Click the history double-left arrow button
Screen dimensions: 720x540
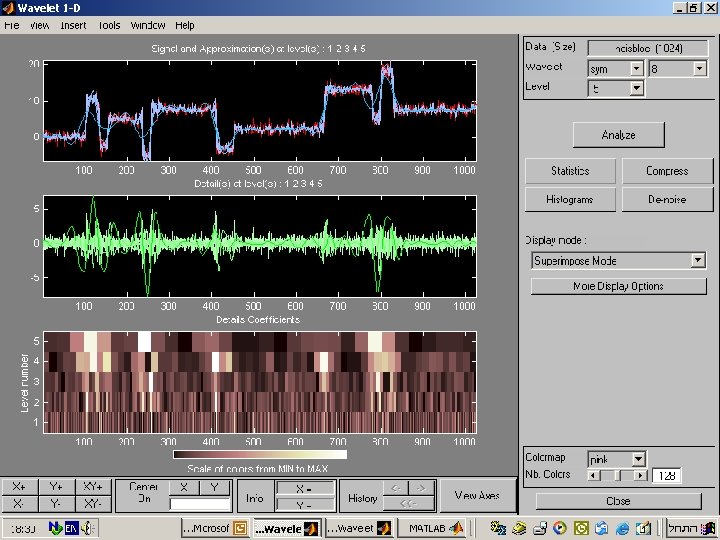coord(408,504)
